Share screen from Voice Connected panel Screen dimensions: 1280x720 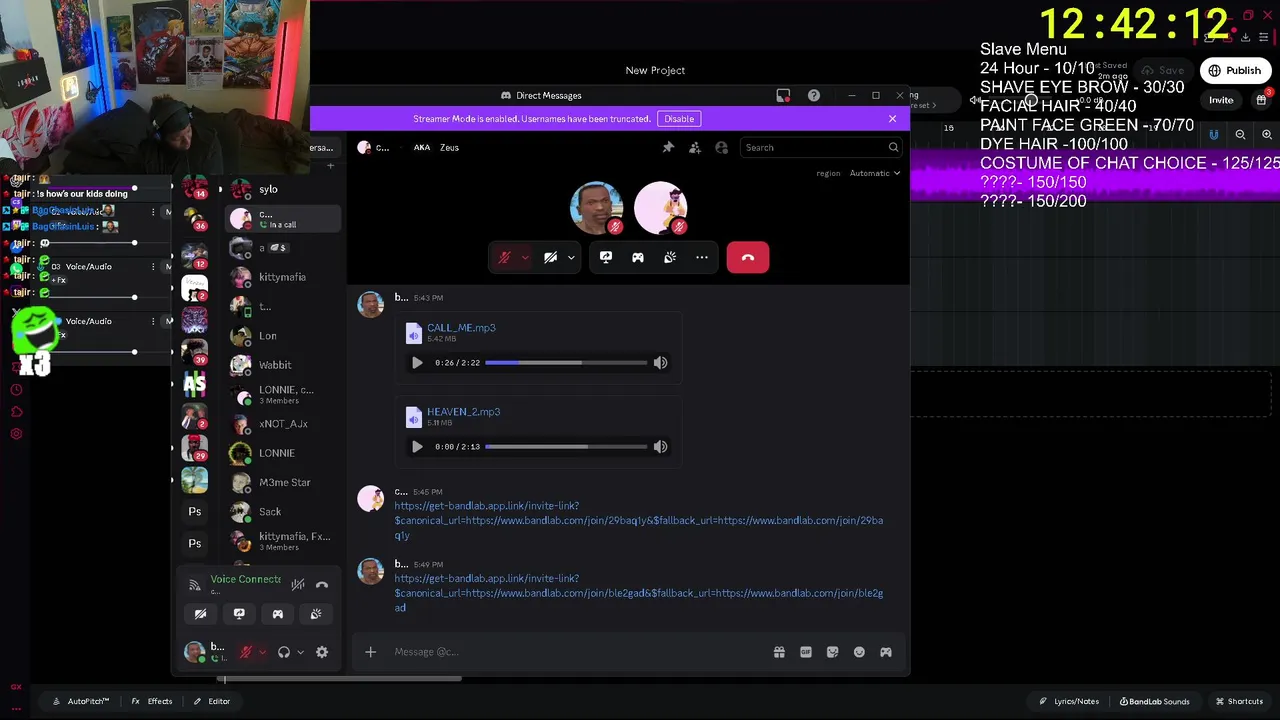point(239,614)
